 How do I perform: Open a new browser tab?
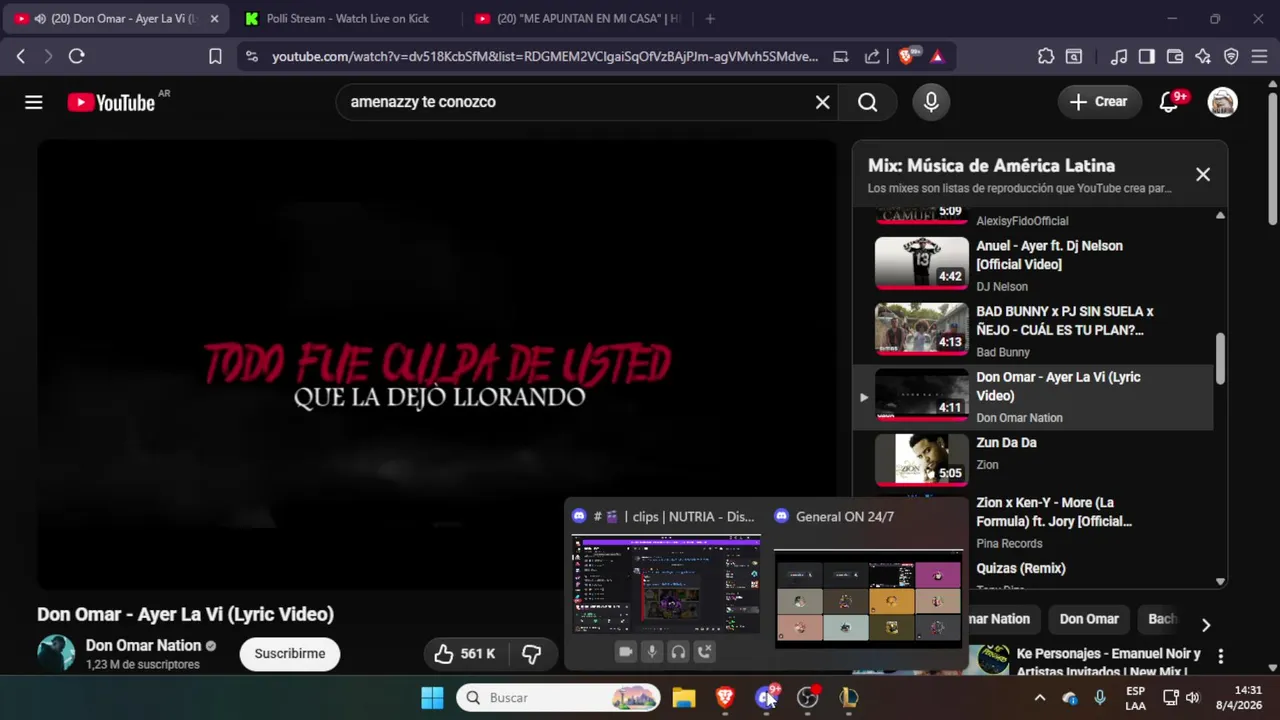(x=710, y=19)
